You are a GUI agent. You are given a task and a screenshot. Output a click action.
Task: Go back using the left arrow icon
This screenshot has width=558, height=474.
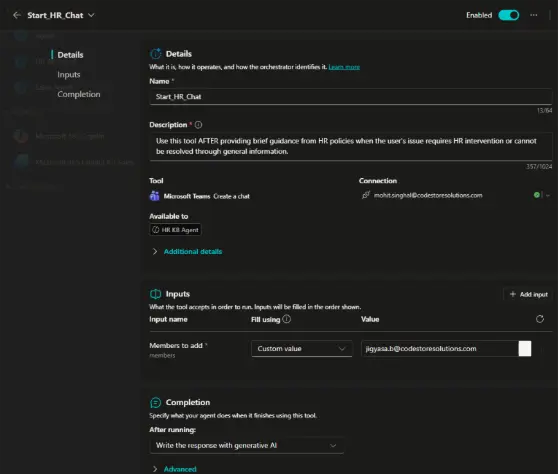click(x=16, y=15)
